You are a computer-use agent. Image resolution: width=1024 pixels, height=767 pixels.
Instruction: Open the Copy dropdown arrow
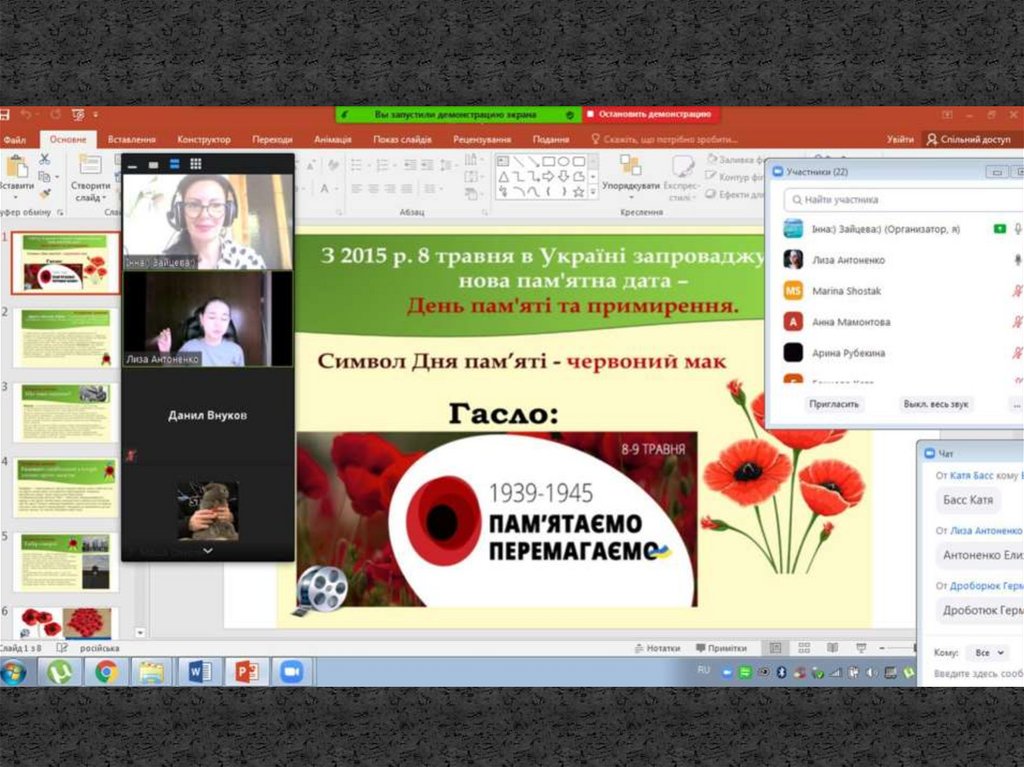[57, 178]
